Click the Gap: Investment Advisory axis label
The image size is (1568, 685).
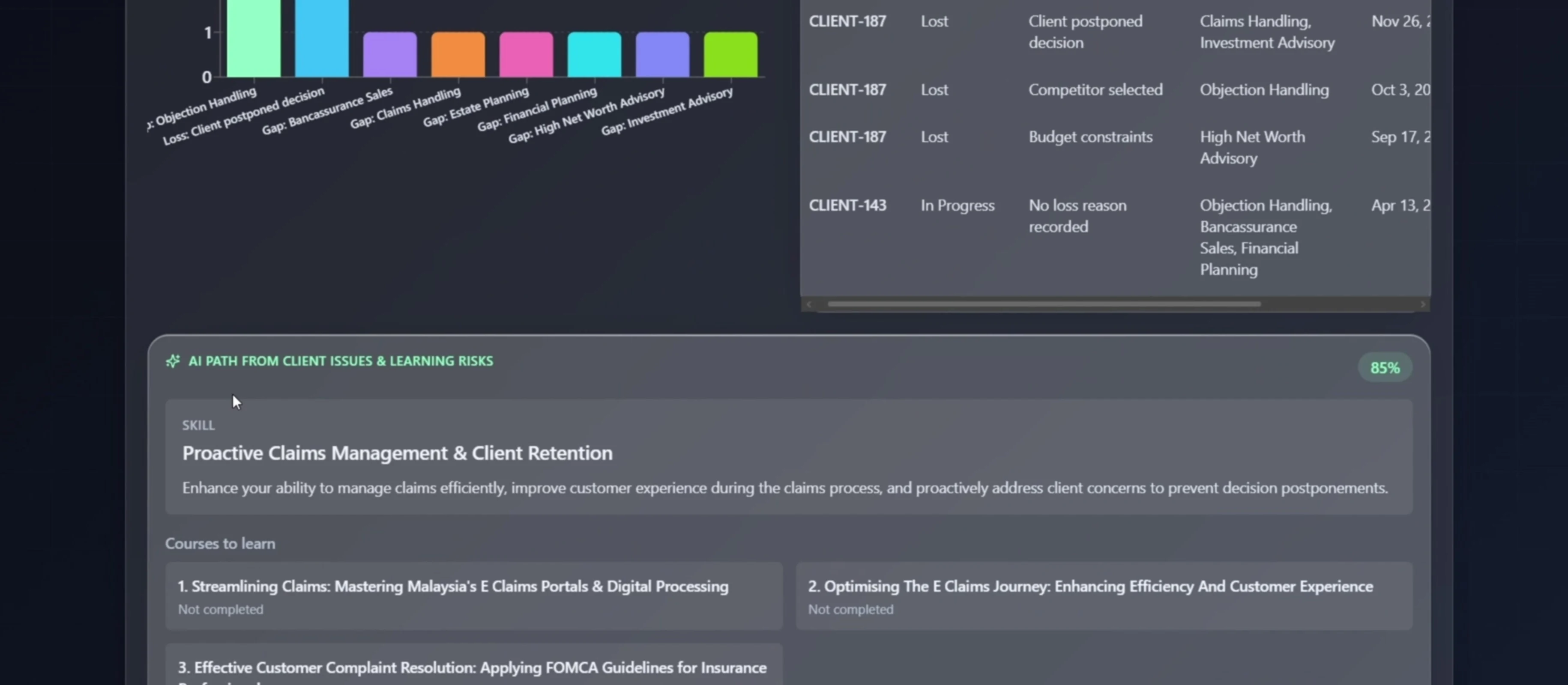[667, 111]
